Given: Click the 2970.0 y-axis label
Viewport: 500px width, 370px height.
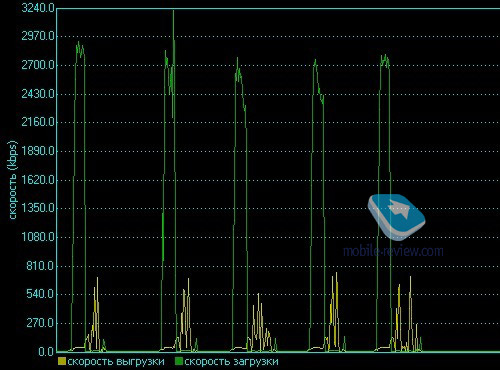Looking at the screenshot, I should tap(38, 36).
